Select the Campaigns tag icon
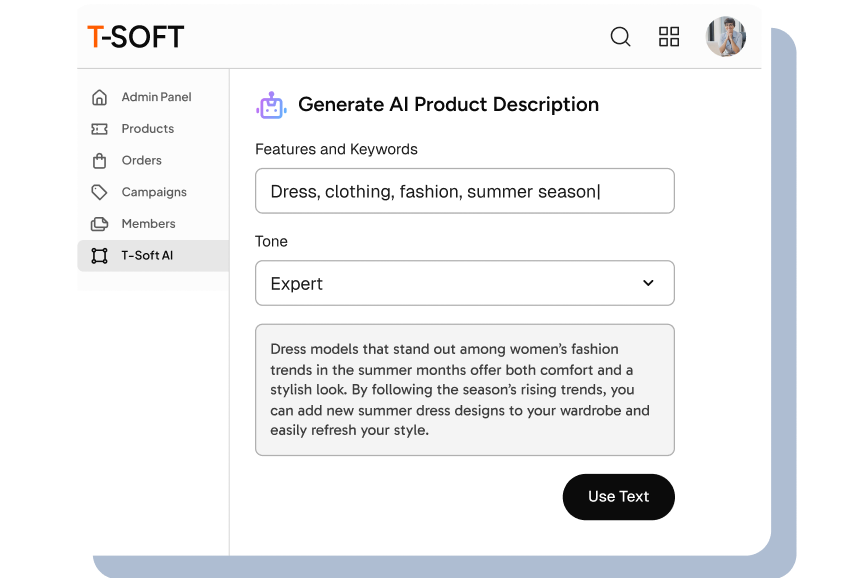This screenshot has width=864, height=578. coord(100,192)
